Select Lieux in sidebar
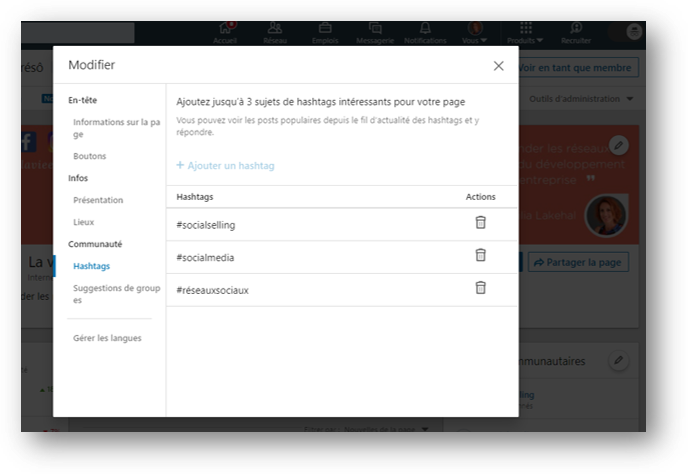The height and width of the screenshot is (474, 688). pyautogui.click(x=83, y=222)
